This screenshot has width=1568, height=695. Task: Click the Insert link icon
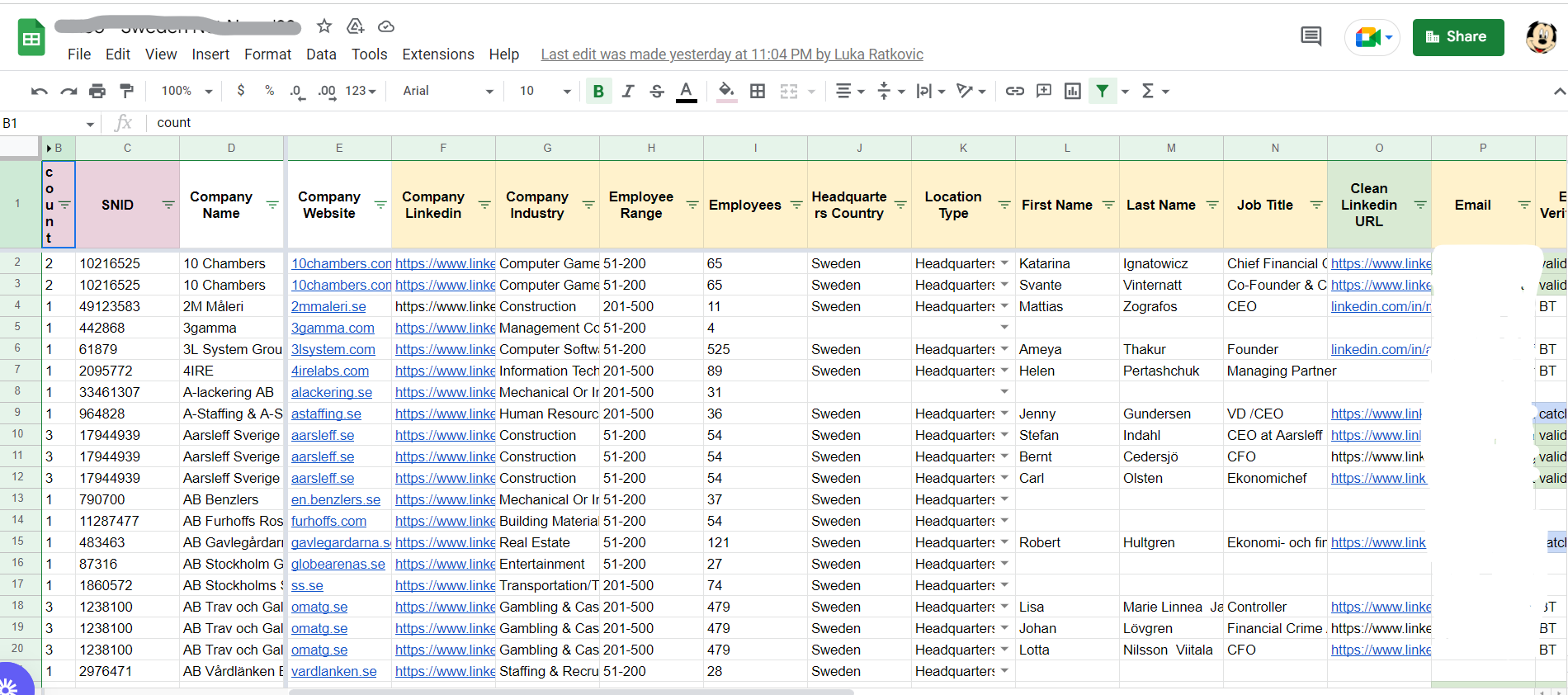pos(1014,91)
